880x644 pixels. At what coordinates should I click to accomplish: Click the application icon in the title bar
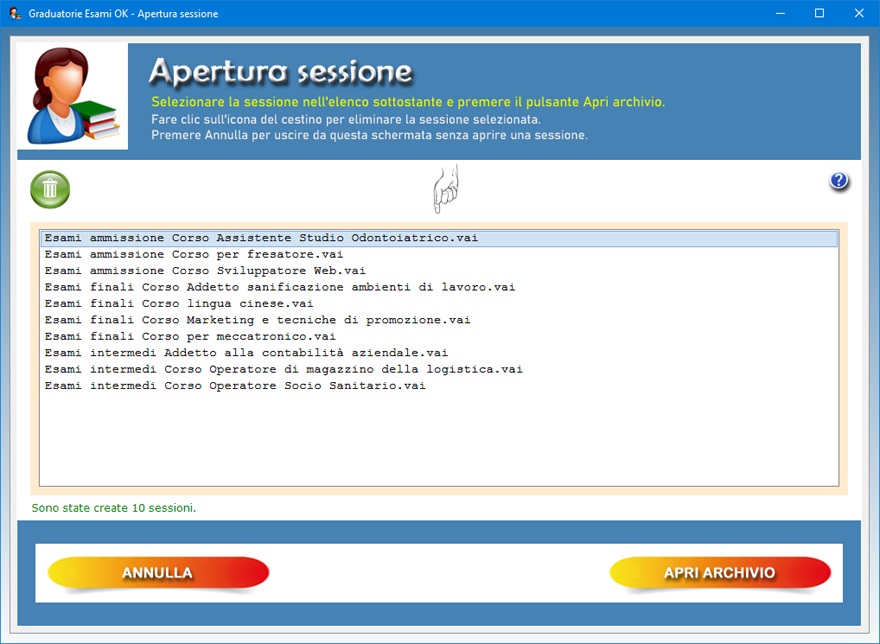pyautogui.click(x=15, y=13)
